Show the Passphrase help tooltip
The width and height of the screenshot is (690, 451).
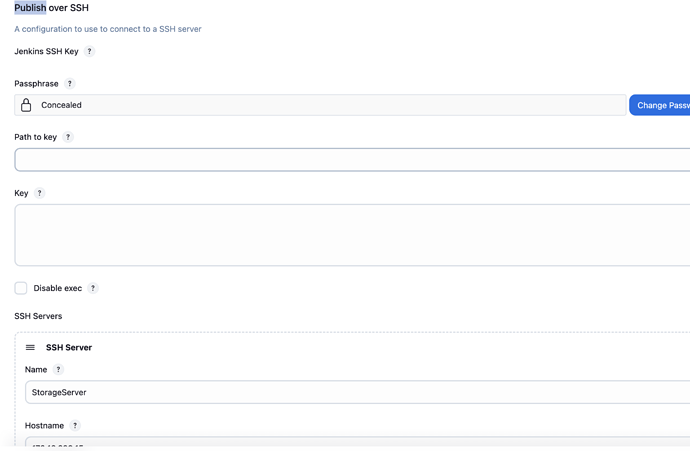coord(70,84)
